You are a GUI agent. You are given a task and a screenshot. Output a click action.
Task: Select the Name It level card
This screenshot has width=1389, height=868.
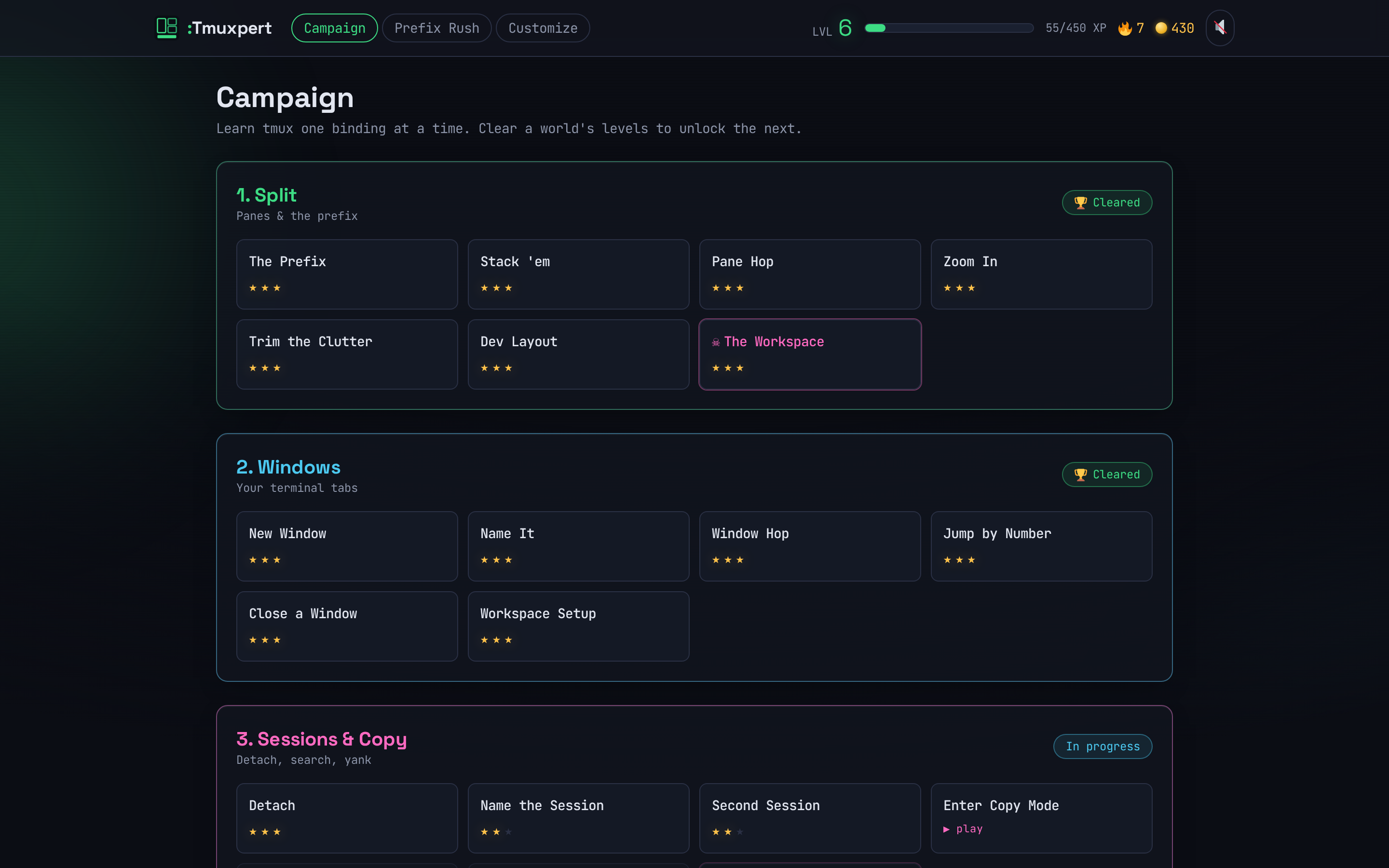[x=579, y=546]
